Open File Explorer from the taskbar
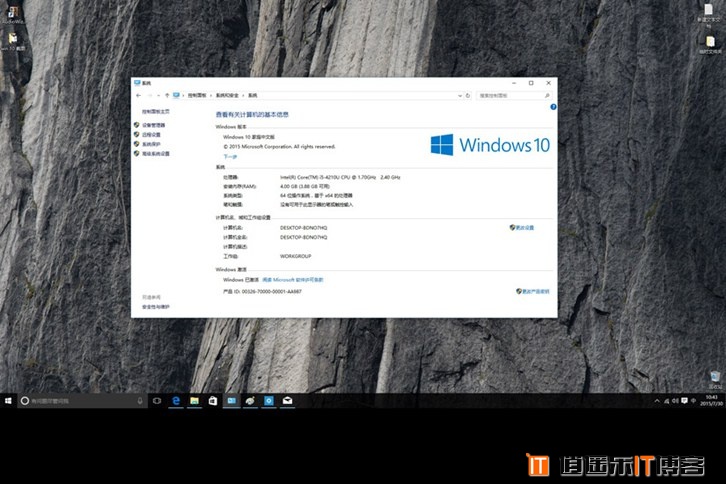 click(x=194, y=401)
